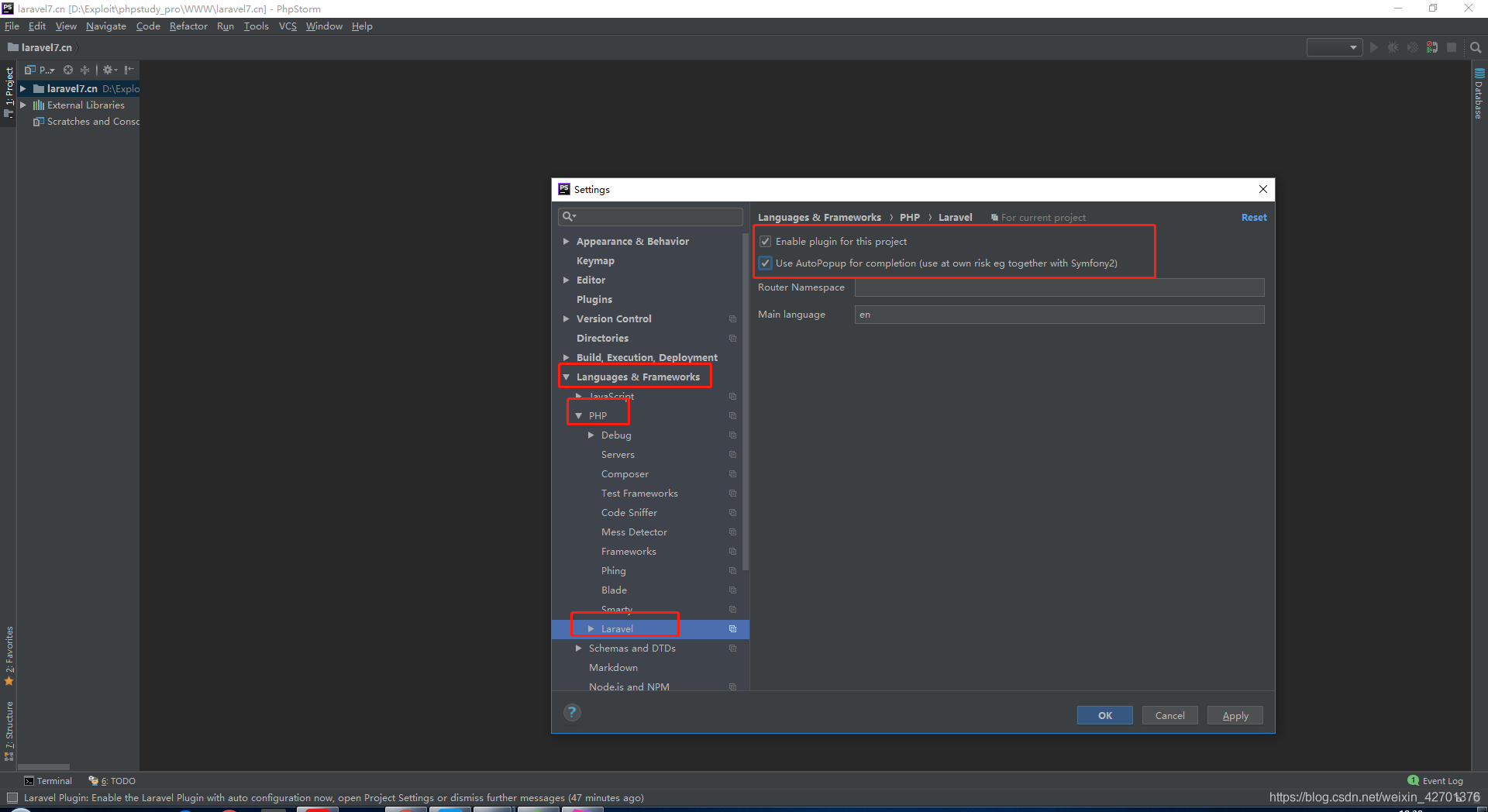
Task: Click Cancel in Settings dialog
Action: coord(1170,715)
